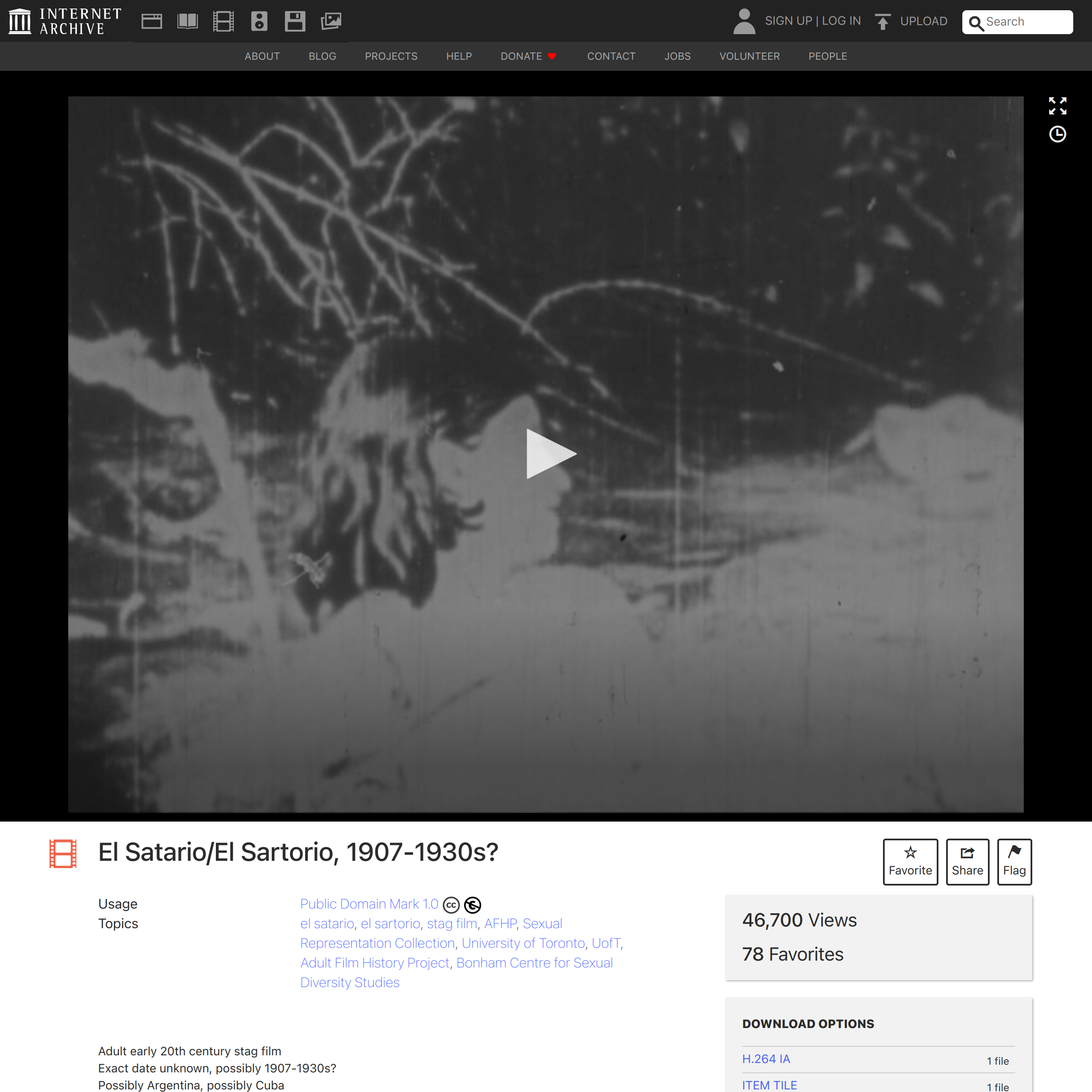Open the Share button
Screen dimensions: 1092x1092
pos(967,861)
